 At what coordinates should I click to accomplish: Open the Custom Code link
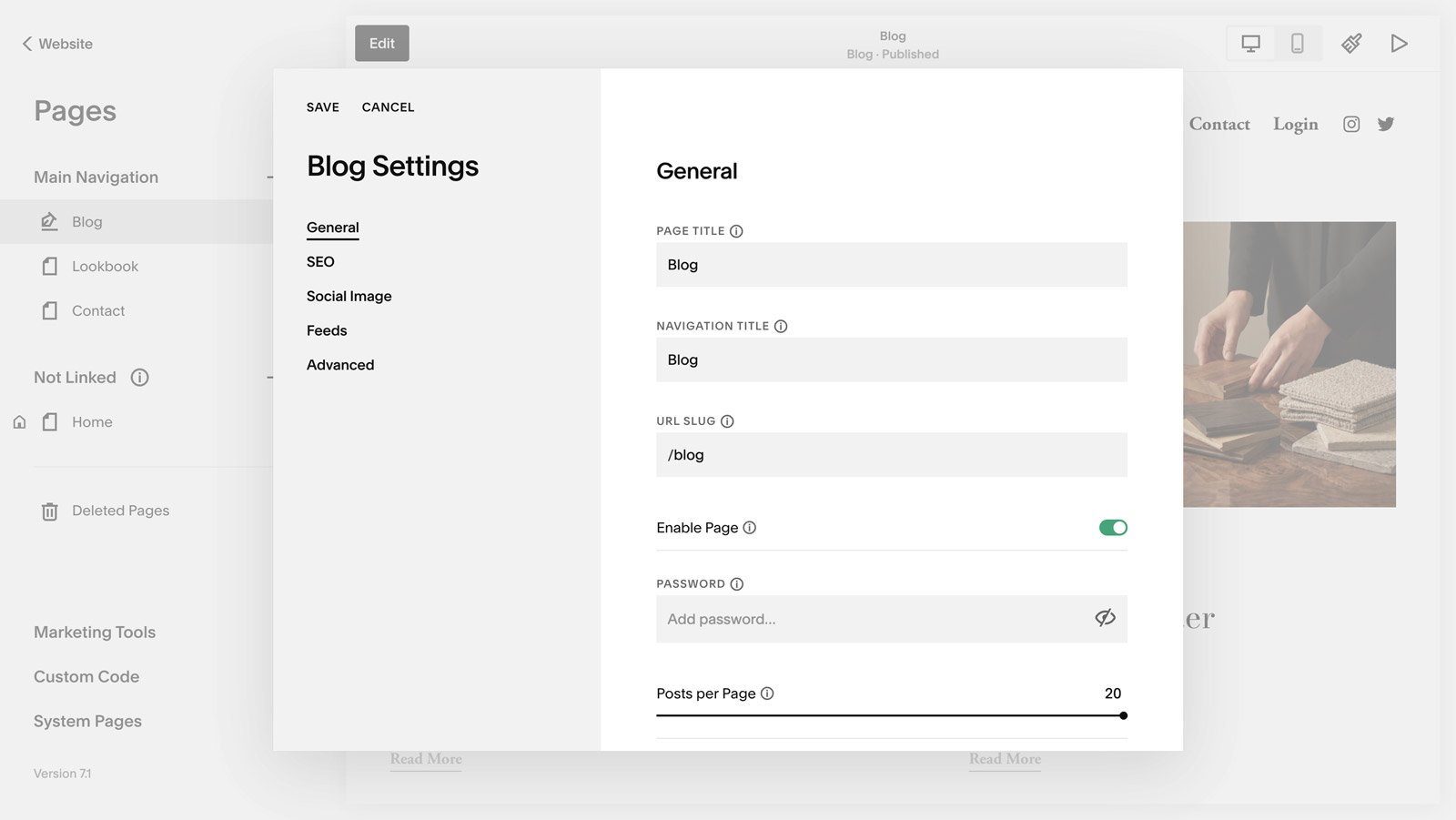[x=86, y=677]
